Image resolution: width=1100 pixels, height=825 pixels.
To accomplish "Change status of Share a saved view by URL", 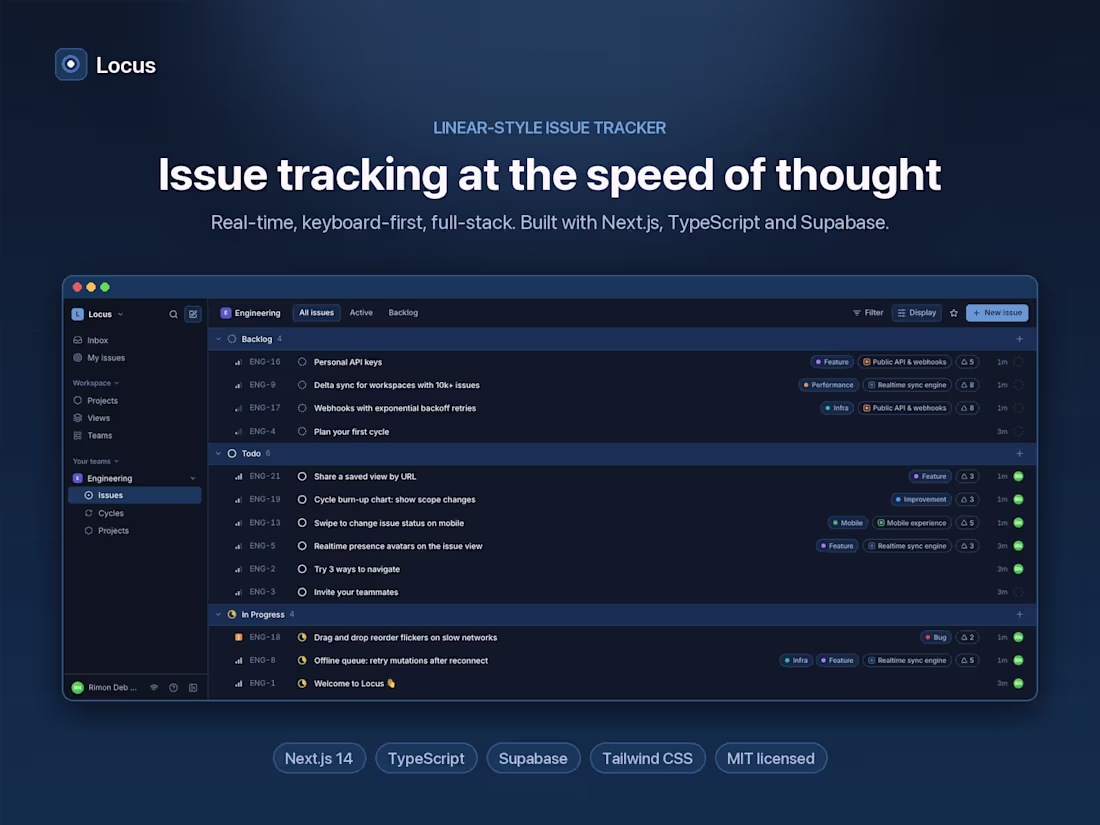I will click(302, 476).
